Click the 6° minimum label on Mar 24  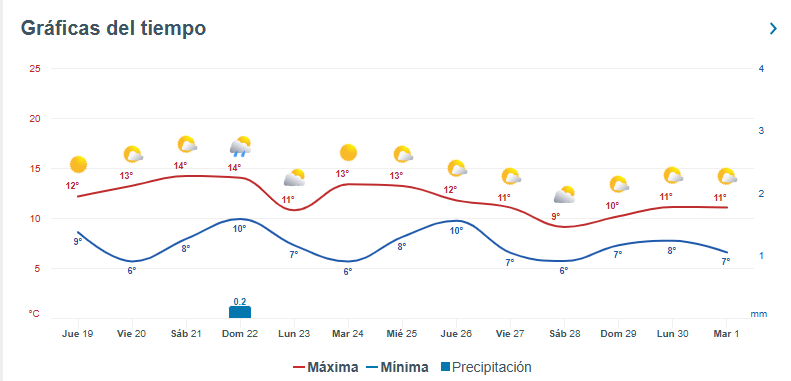pyautogui.click(x=348, y=271)
